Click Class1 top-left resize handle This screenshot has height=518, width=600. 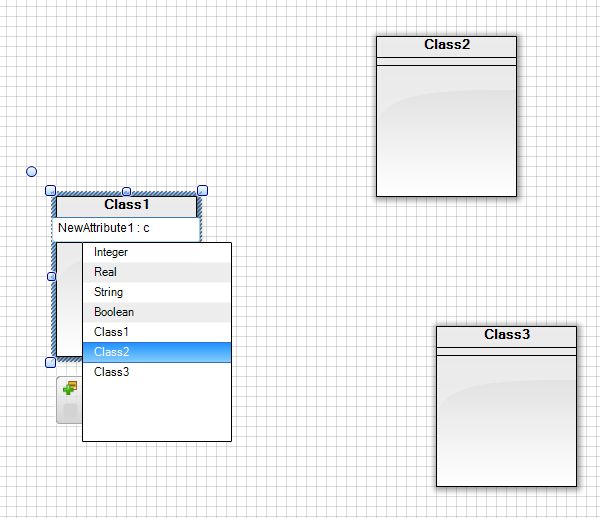(51, 190)
